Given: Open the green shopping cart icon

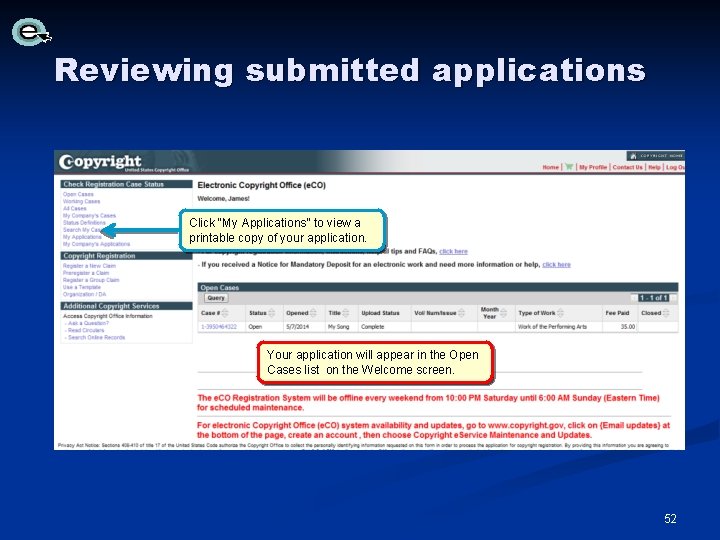Looking at the screenshot, I should [x=568, y=167].
